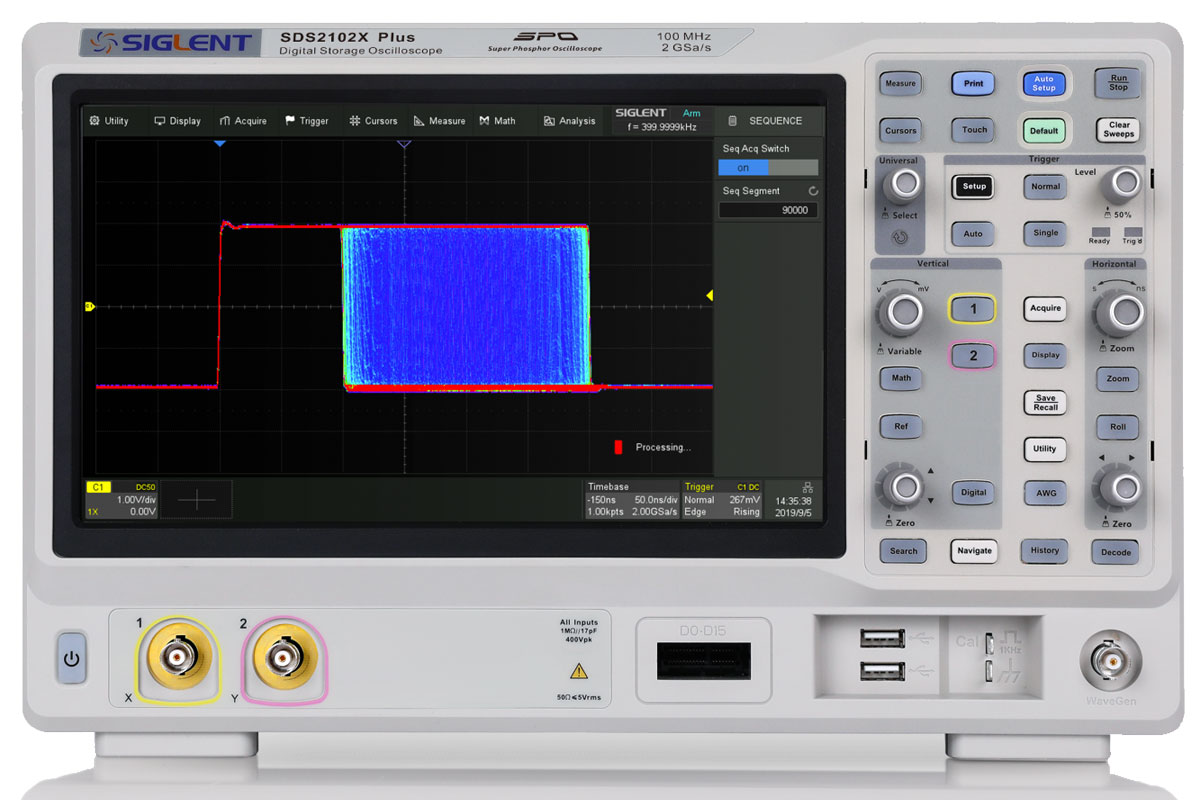Image resolution: width=1200 pixels, height=800 pixels.
Task: Open the Math menu on the screen's menu bar
Action: (x=497, y=121)
